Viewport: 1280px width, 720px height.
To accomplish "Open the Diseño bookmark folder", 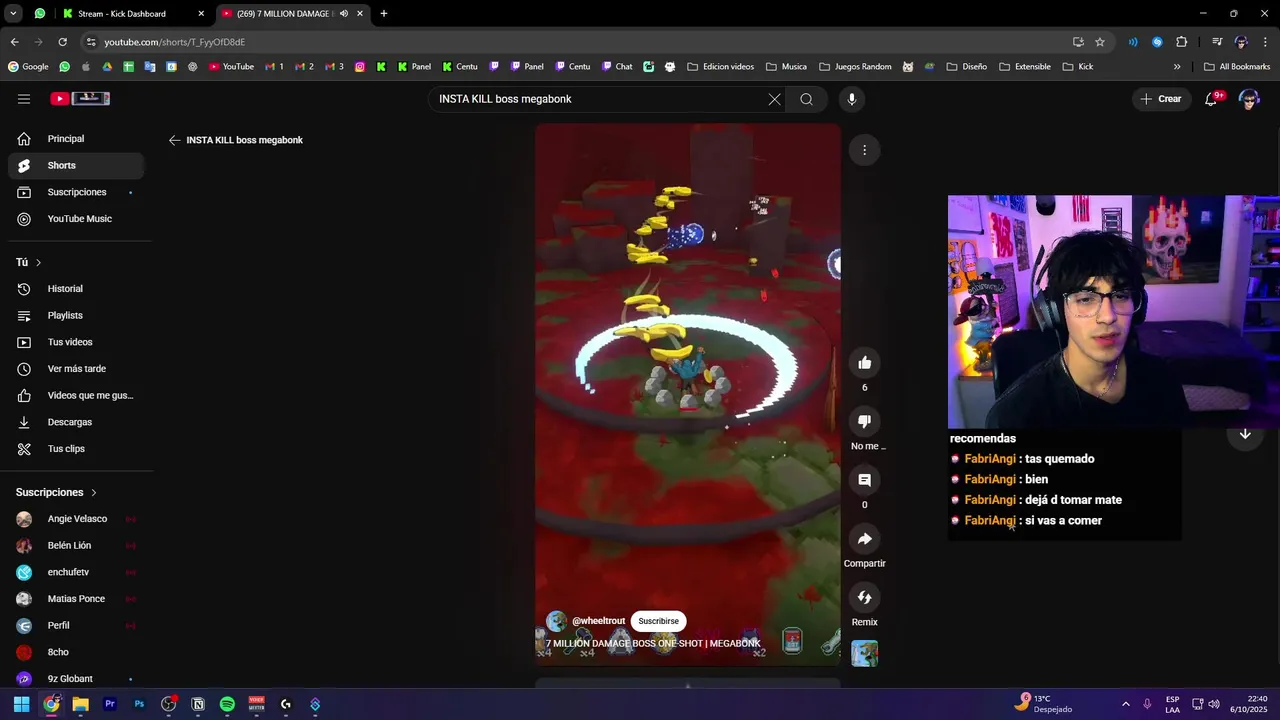I will tap(966, 67).
